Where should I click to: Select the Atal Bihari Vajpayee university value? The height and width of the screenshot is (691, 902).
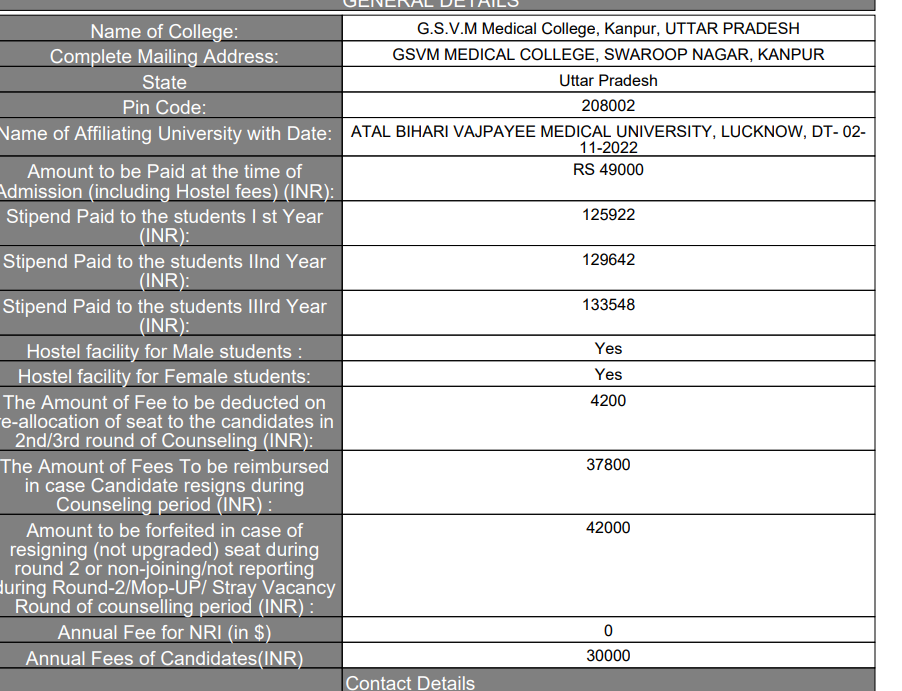point(608,139)
